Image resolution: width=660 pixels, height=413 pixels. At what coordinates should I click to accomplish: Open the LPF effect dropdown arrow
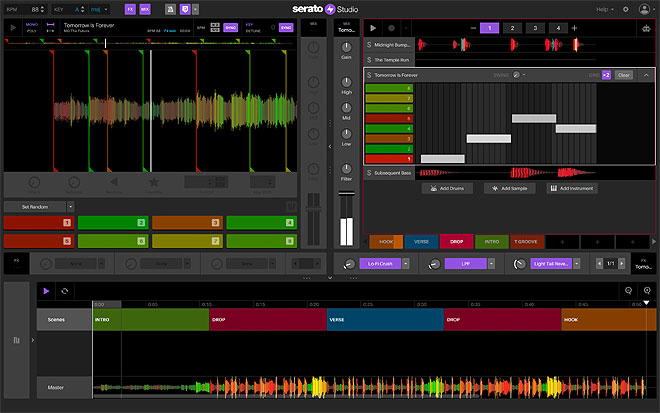click(x=493, y=264)
